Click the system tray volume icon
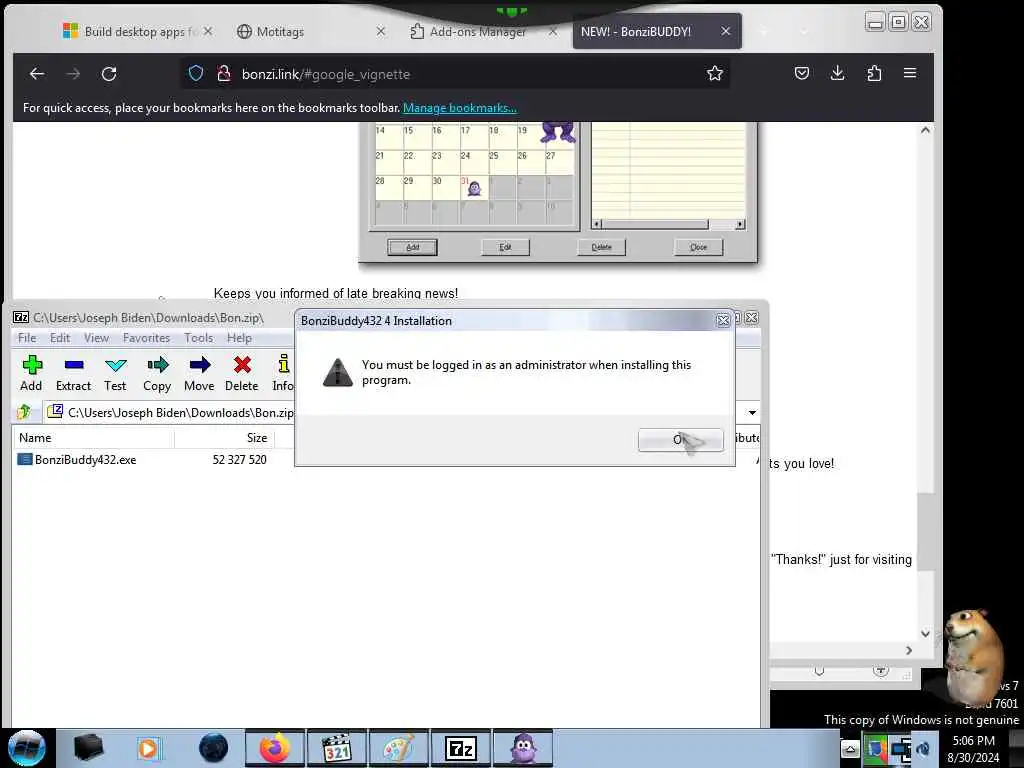The height and width of the screenshot is (768, 1024). 923,749
